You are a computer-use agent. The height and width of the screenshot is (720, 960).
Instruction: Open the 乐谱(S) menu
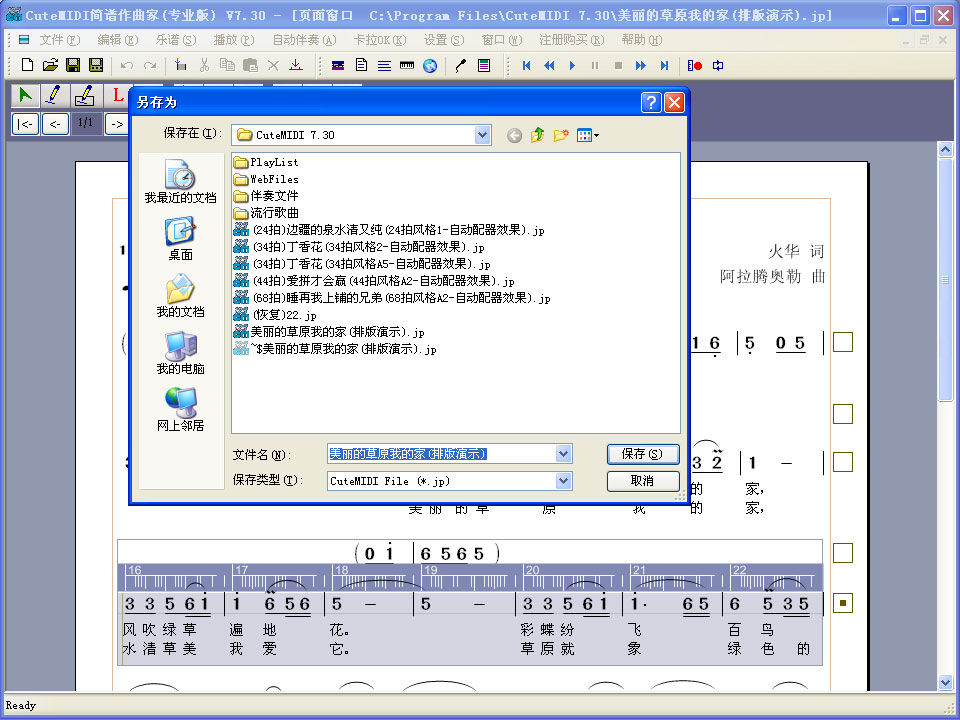[176, 40]
